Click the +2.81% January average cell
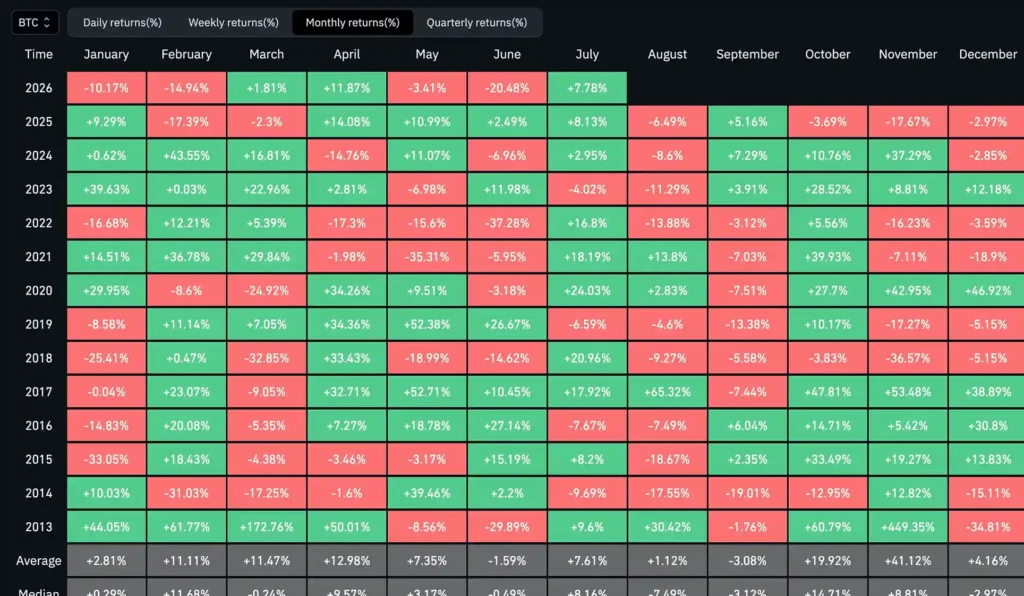 coord(106,561)
